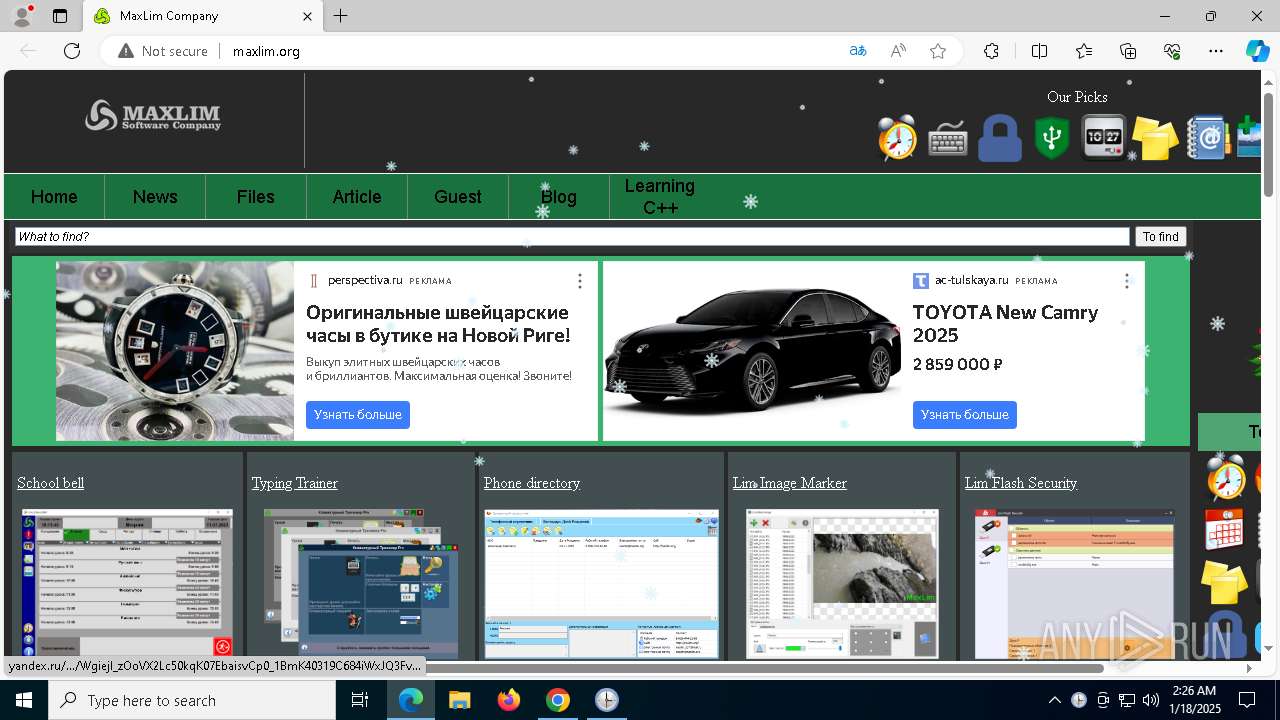Screen dimensions: 1280x720
Task: Open the favorites list icon
Action: click(1084, 51)
